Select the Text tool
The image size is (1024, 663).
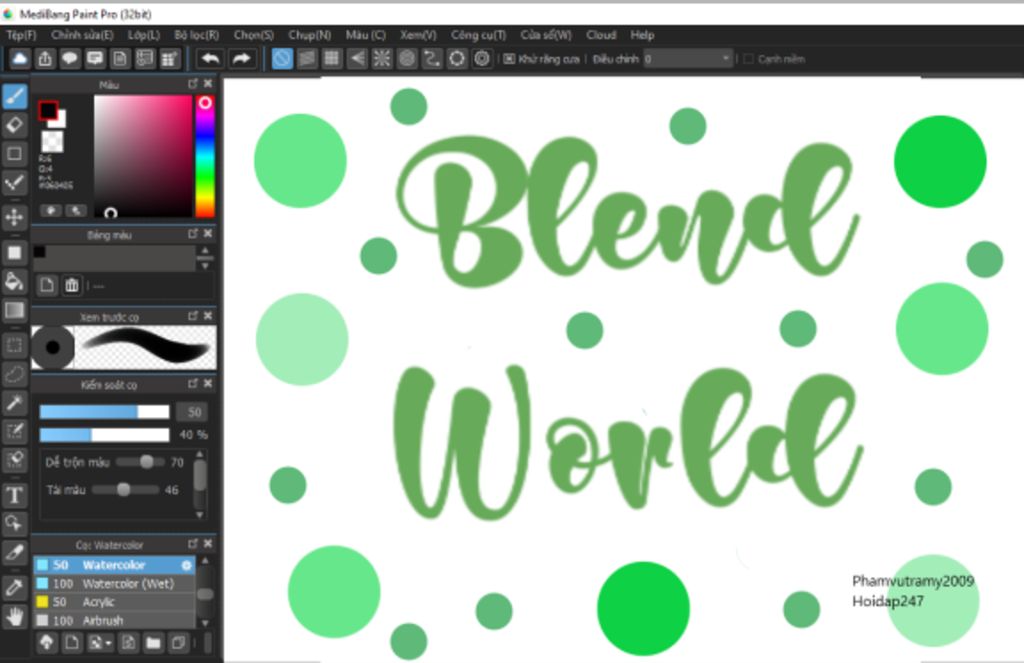[x=14, y=494]
